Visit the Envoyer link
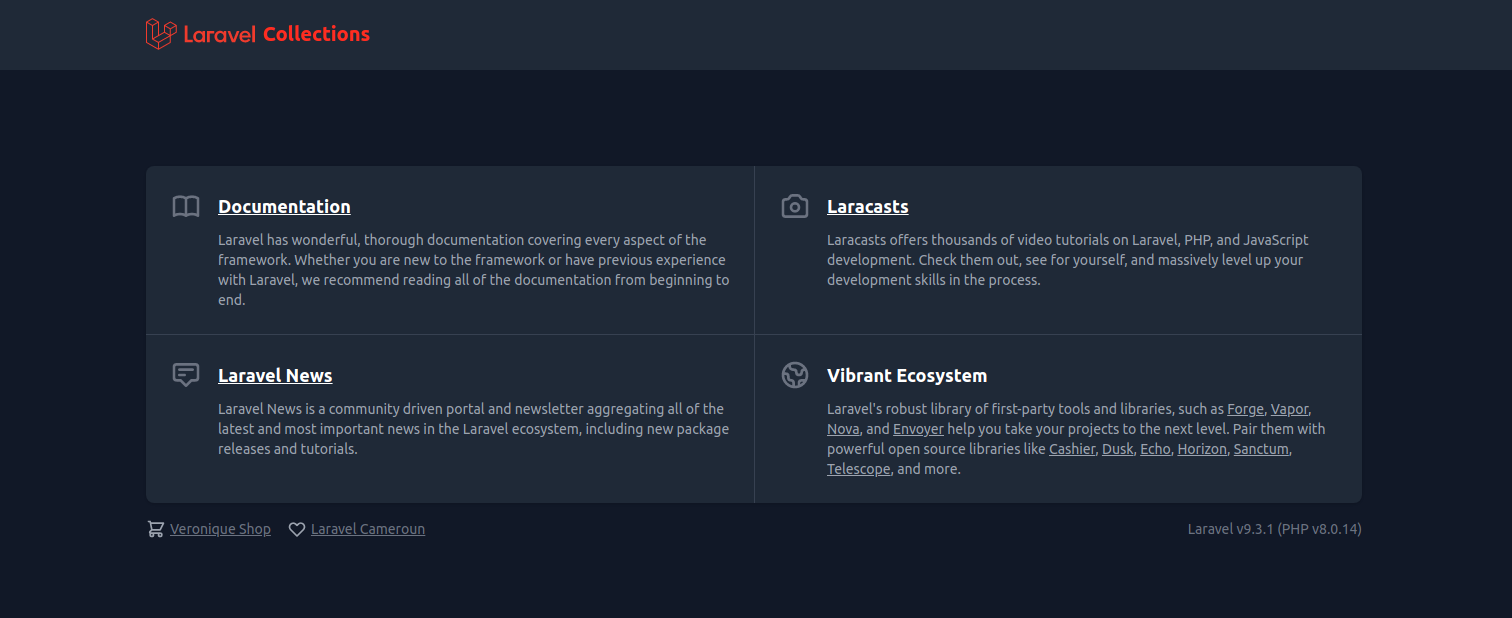This screenshot has width=1512, height=618. [x=918, y=429]
